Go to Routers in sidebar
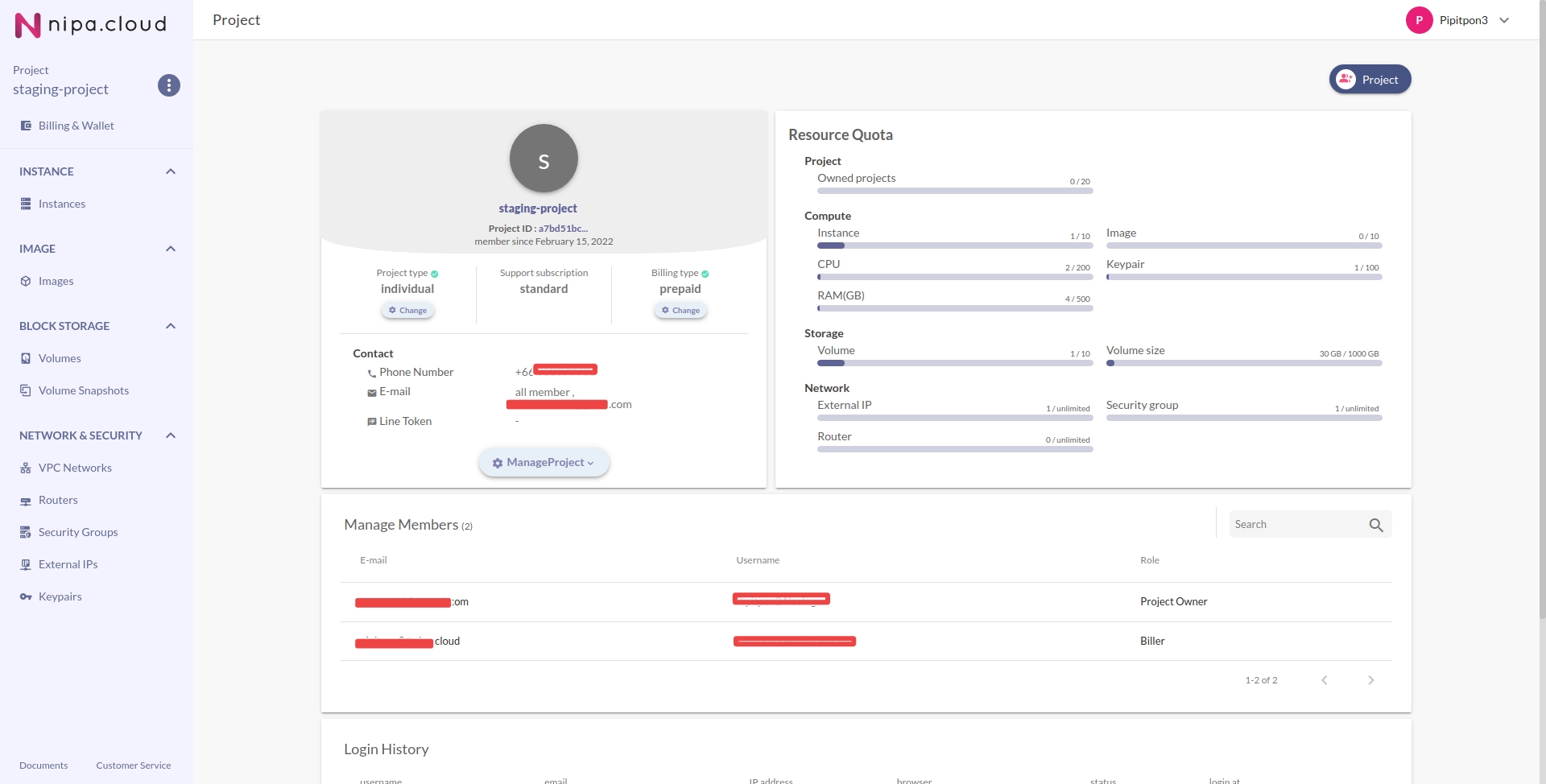 [58, 500]
